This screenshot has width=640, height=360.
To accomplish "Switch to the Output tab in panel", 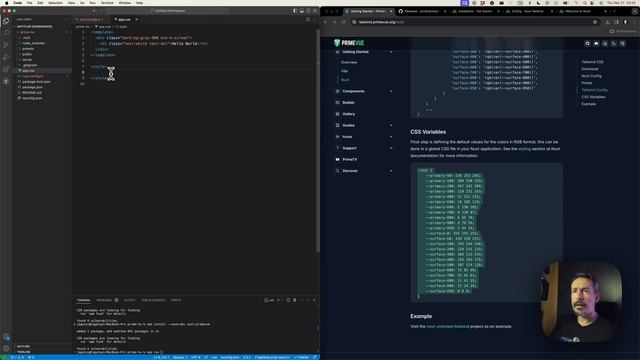I will point(129,300).
